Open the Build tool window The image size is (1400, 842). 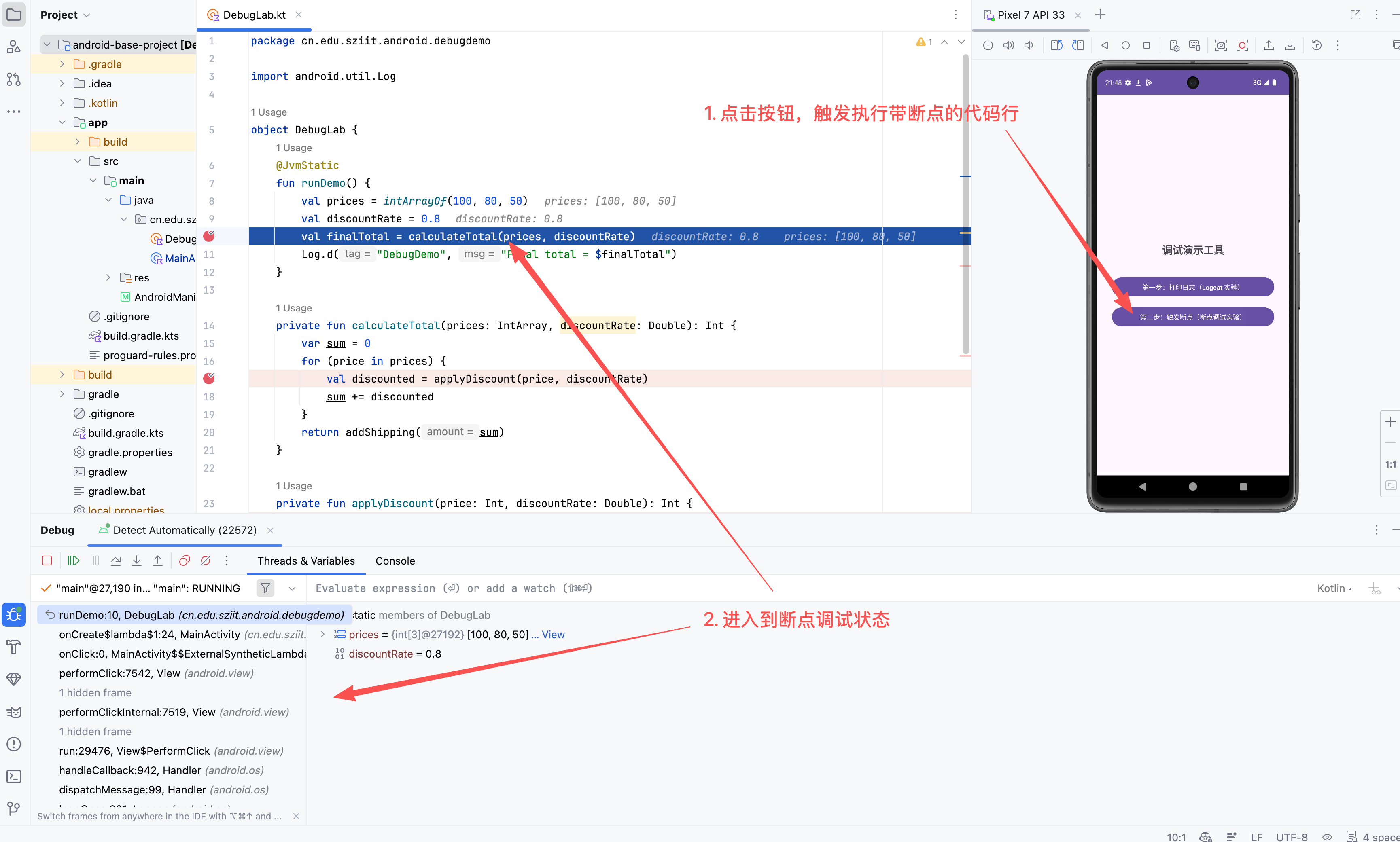click(14, 647)
